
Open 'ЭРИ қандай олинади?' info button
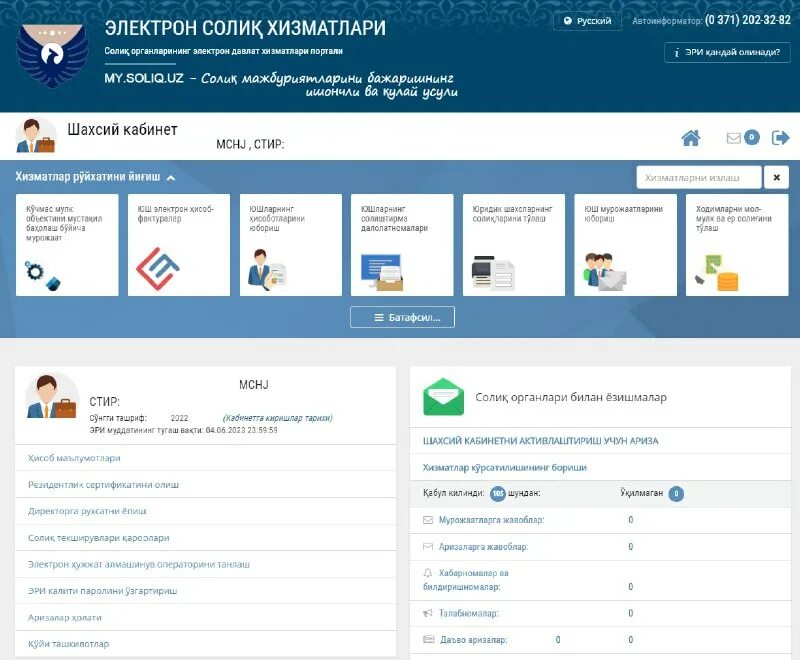727,52
